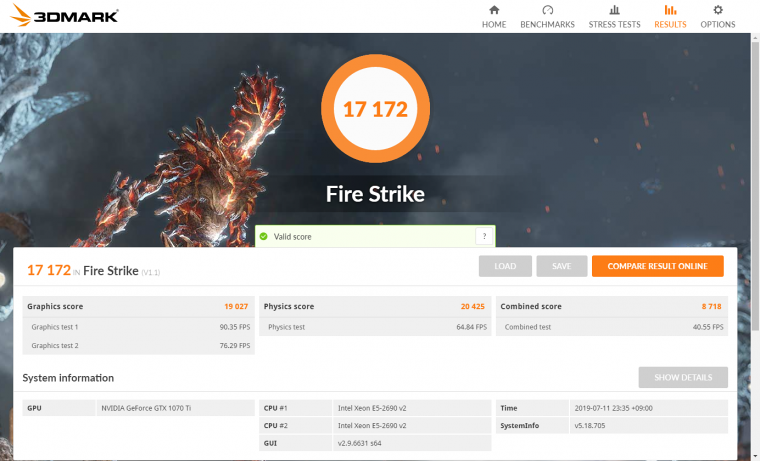760x461 pixels.
Task: Click the SystemInfo version v5.18.705
Action: [589, 426]
